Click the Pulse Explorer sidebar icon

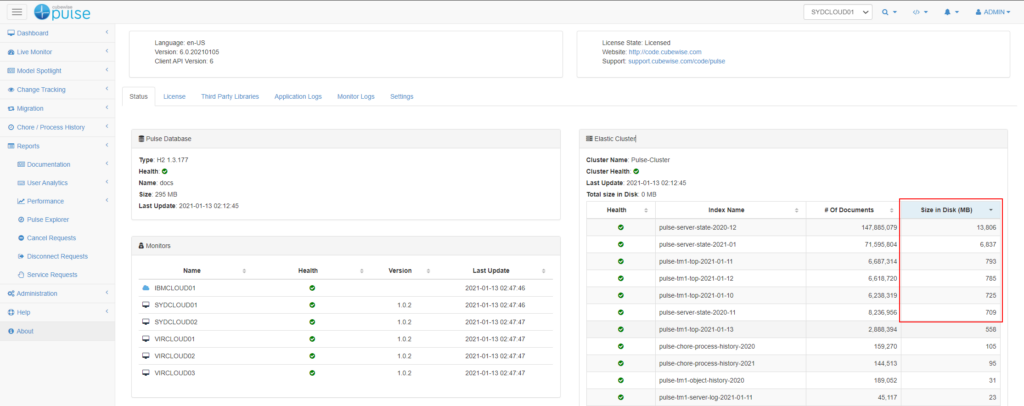[21, 219]
